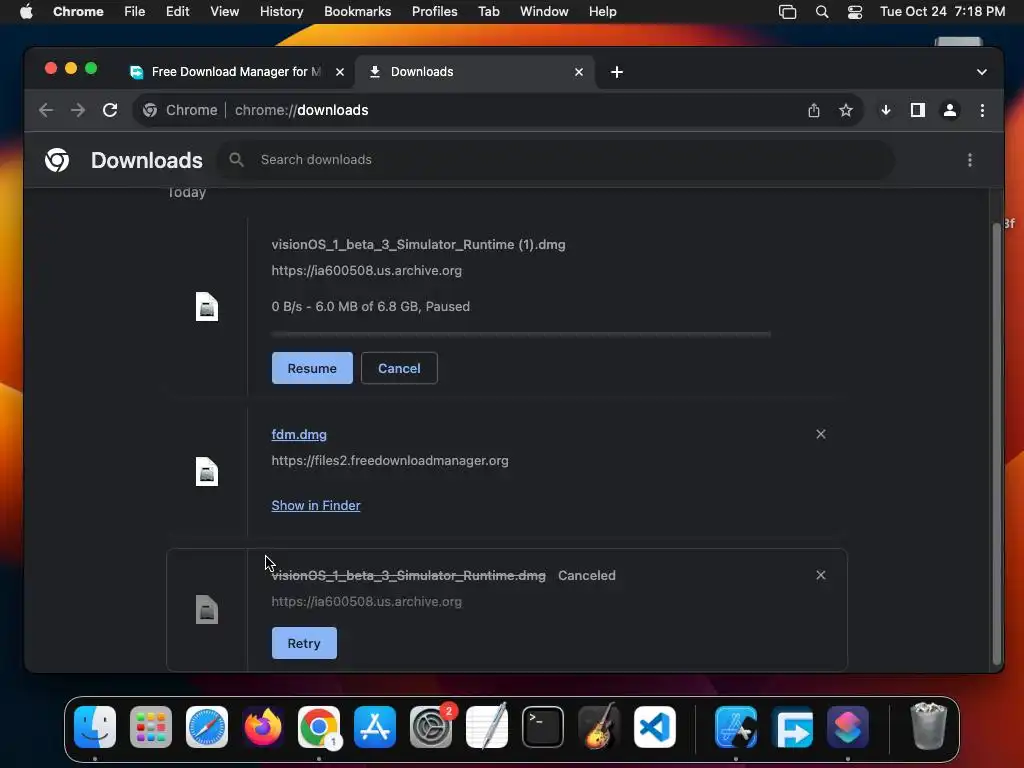Click the canceled download file icon
The height and width of the screenshot is (768, 1024).
(207, 609)
